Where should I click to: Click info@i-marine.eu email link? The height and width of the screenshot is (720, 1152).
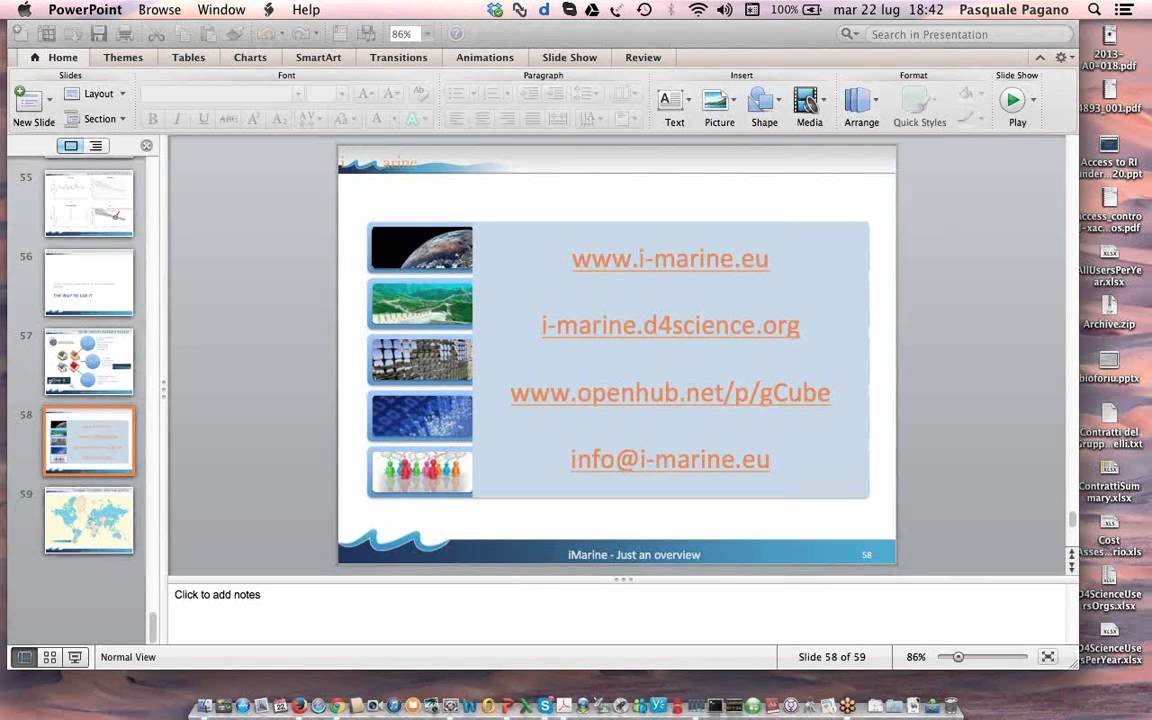point(670,459)
